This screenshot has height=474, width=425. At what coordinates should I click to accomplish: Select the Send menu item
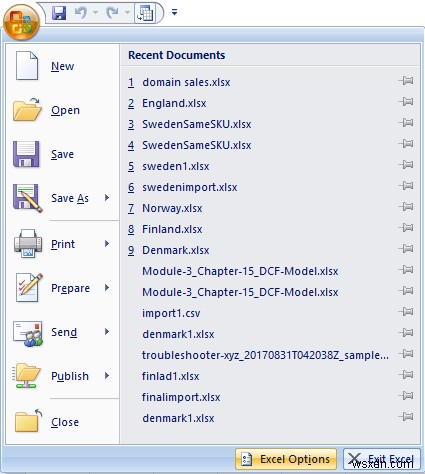pos(63,332)
